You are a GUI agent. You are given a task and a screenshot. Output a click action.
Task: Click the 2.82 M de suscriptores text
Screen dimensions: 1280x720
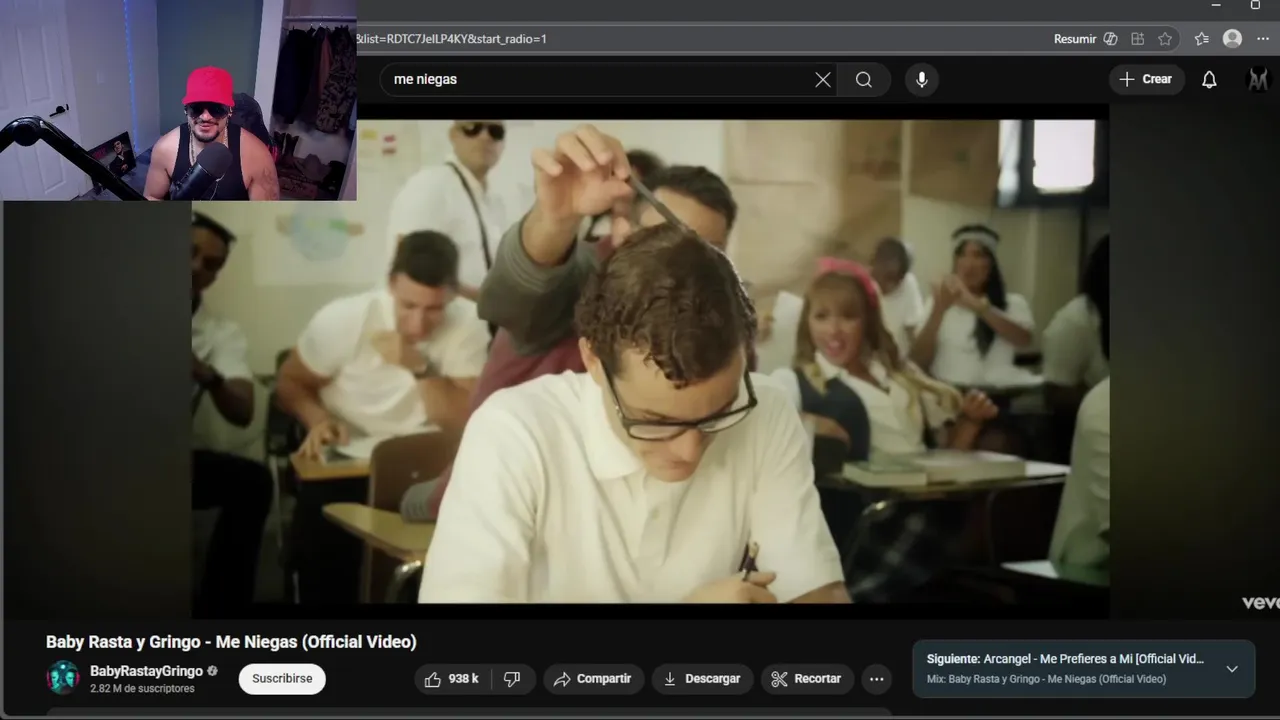tap(142, 689)
